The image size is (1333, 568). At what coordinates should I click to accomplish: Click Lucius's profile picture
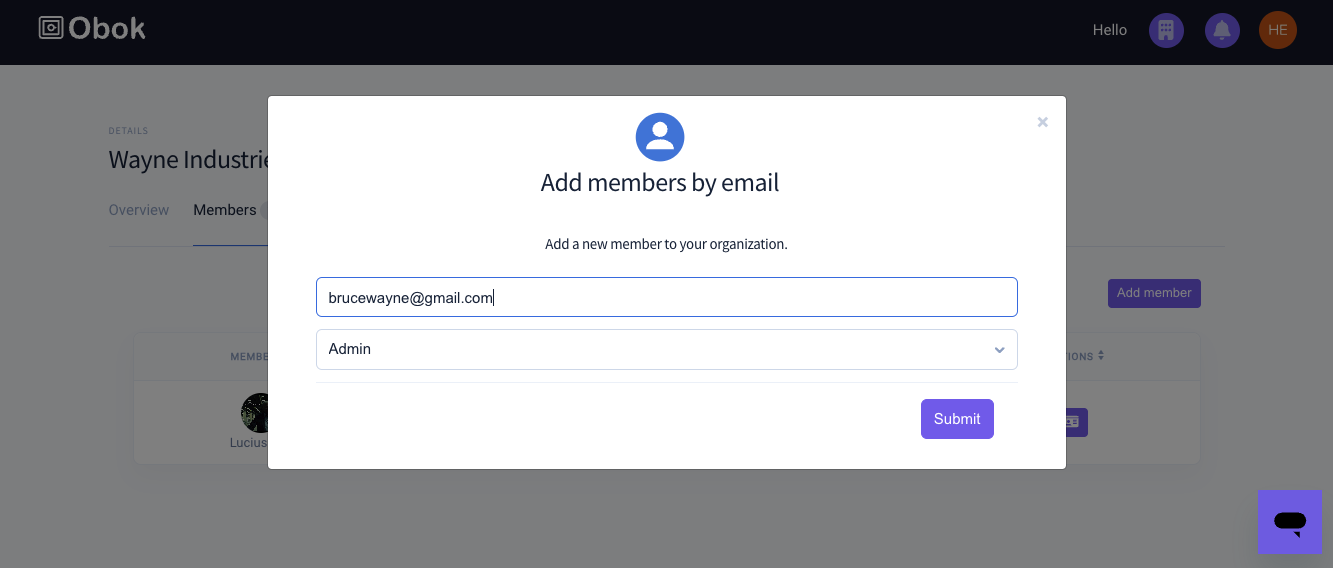(256, 413)
